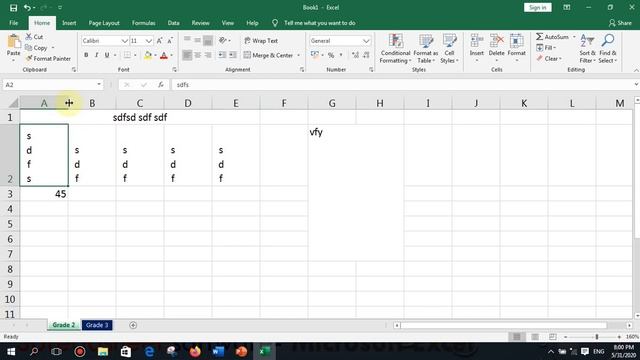Align cell text right
The width and height of the screenshot is (640, 360).
click(208, 55)
